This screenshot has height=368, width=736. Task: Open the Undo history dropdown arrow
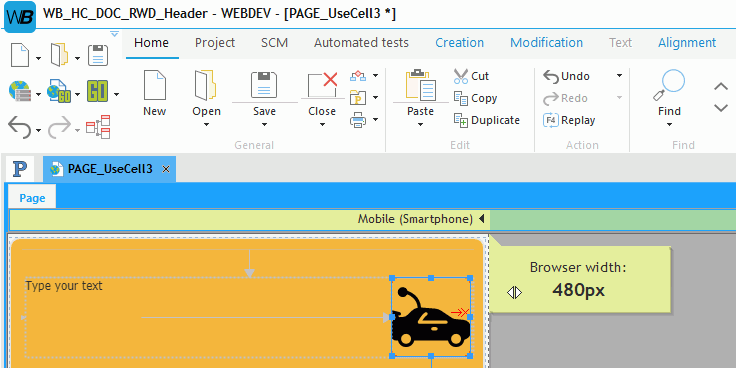[619, 76]
